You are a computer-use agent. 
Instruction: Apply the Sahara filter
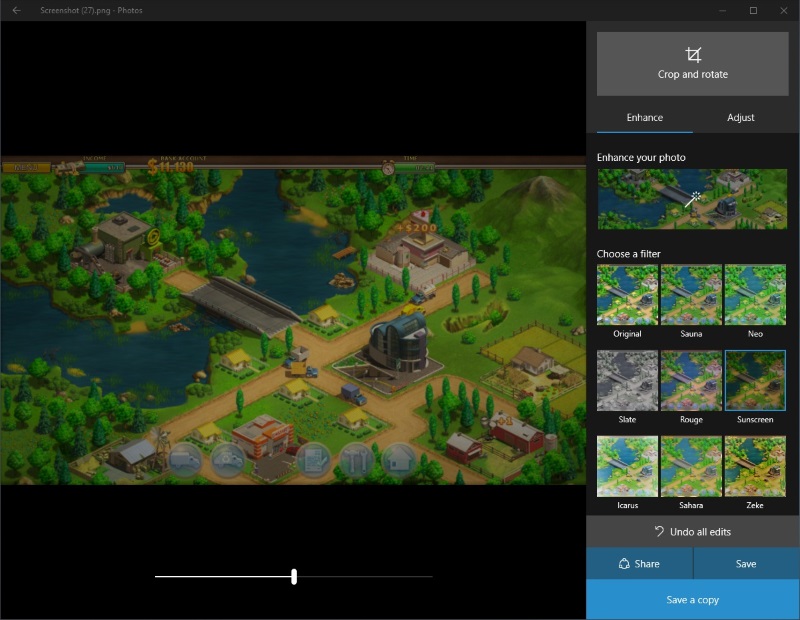pos(691,466)
